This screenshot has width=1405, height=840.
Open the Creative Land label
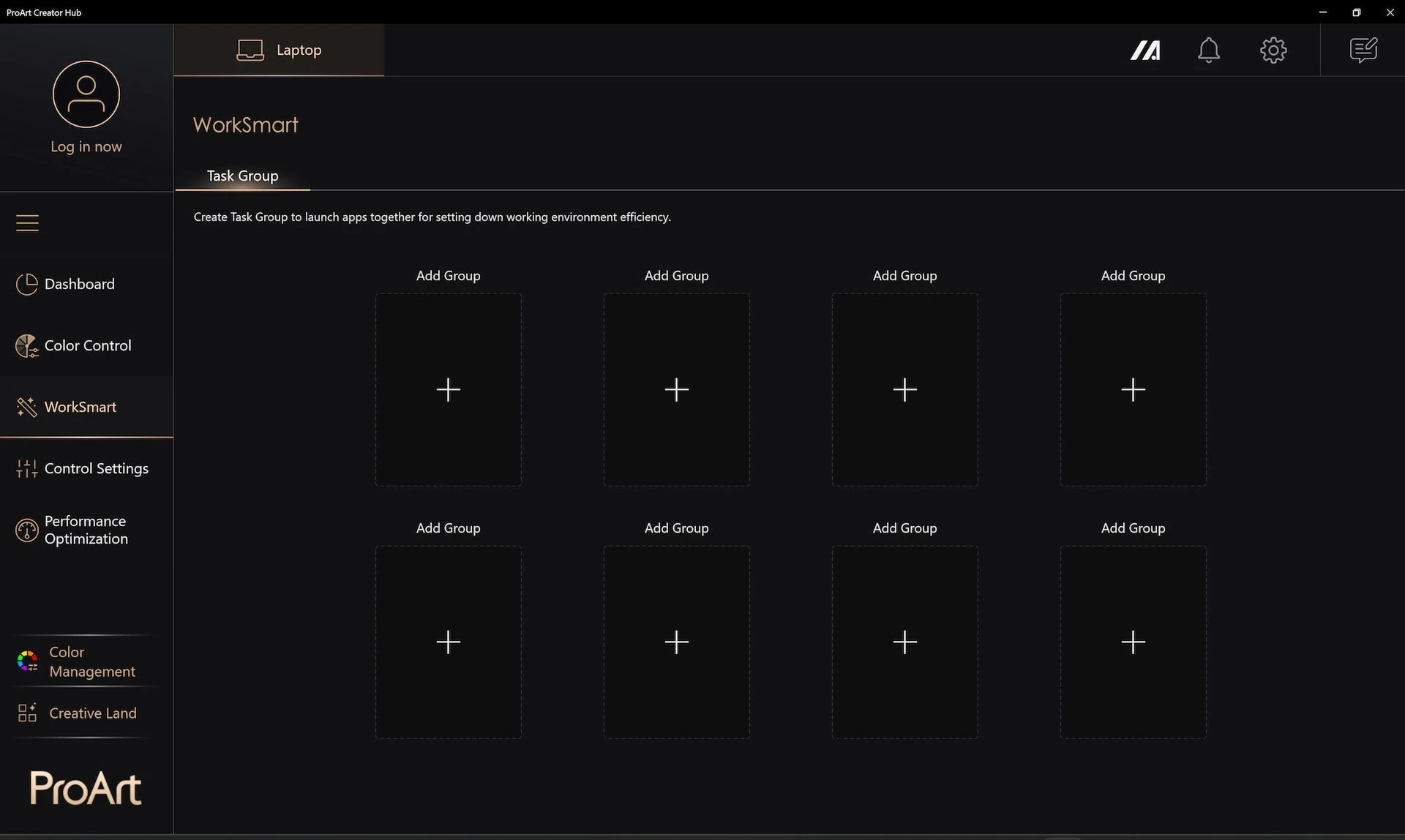click(93, 713)
